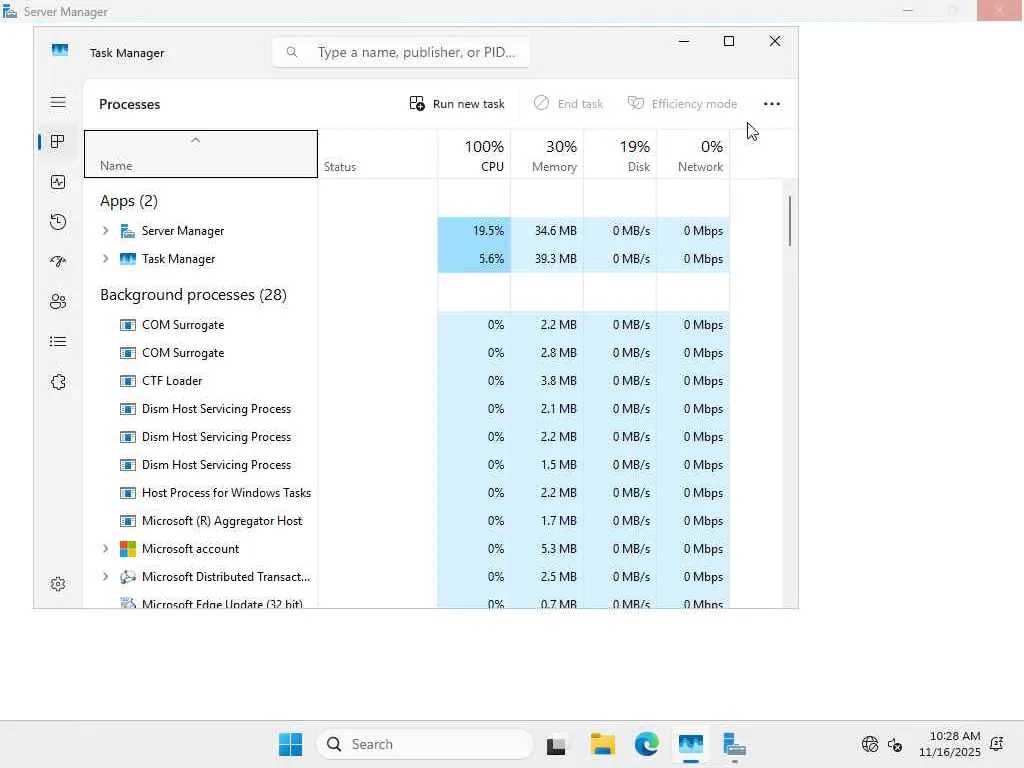Expand the Server Manager process group

pyautogui.click(x=105, y=231)
